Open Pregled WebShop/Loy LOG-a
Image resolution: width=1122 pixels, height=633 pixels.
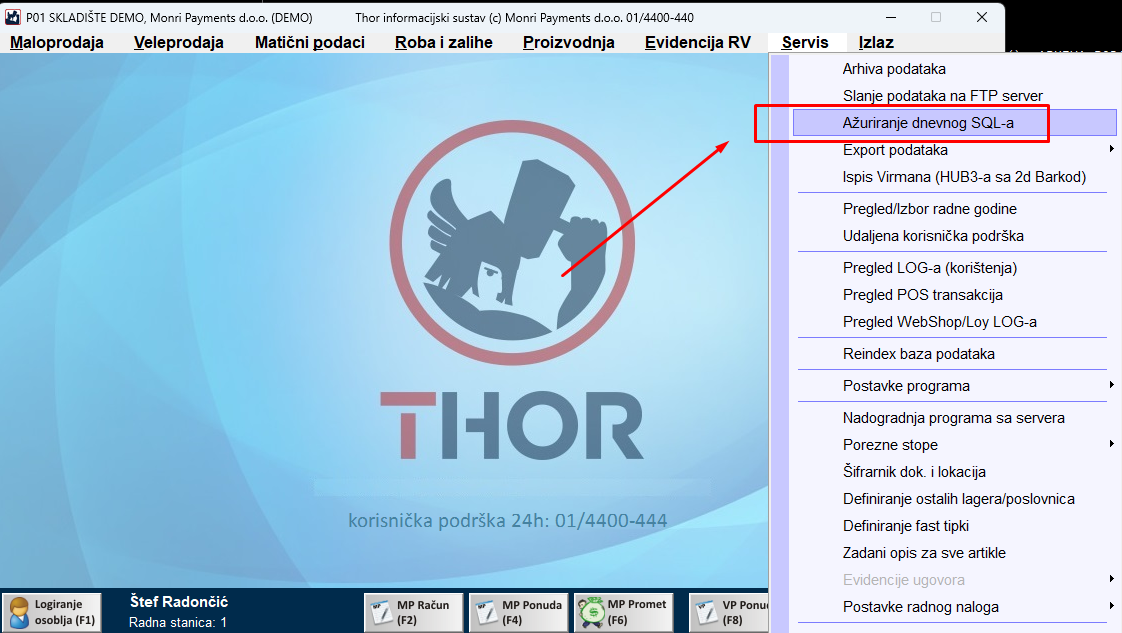click(955, 322)
